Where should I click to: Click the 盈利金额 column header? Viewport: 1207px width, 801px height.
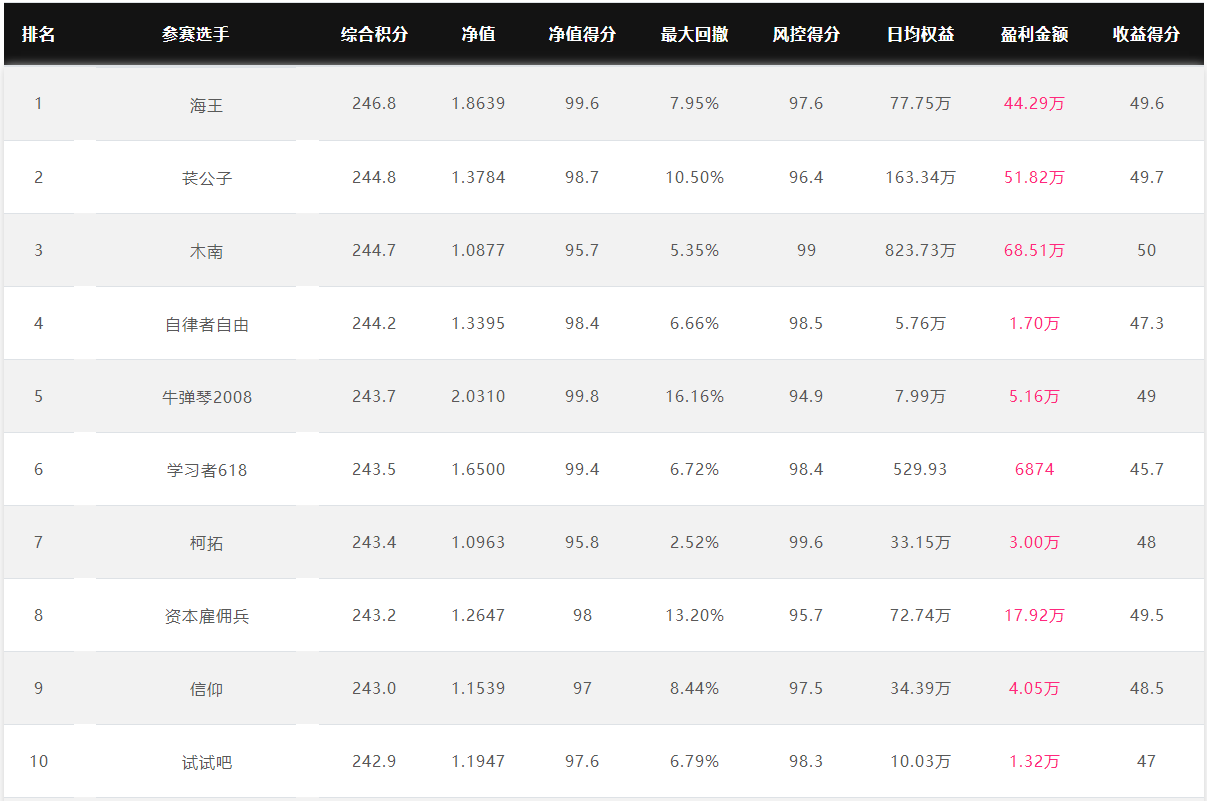[1034, 34]
